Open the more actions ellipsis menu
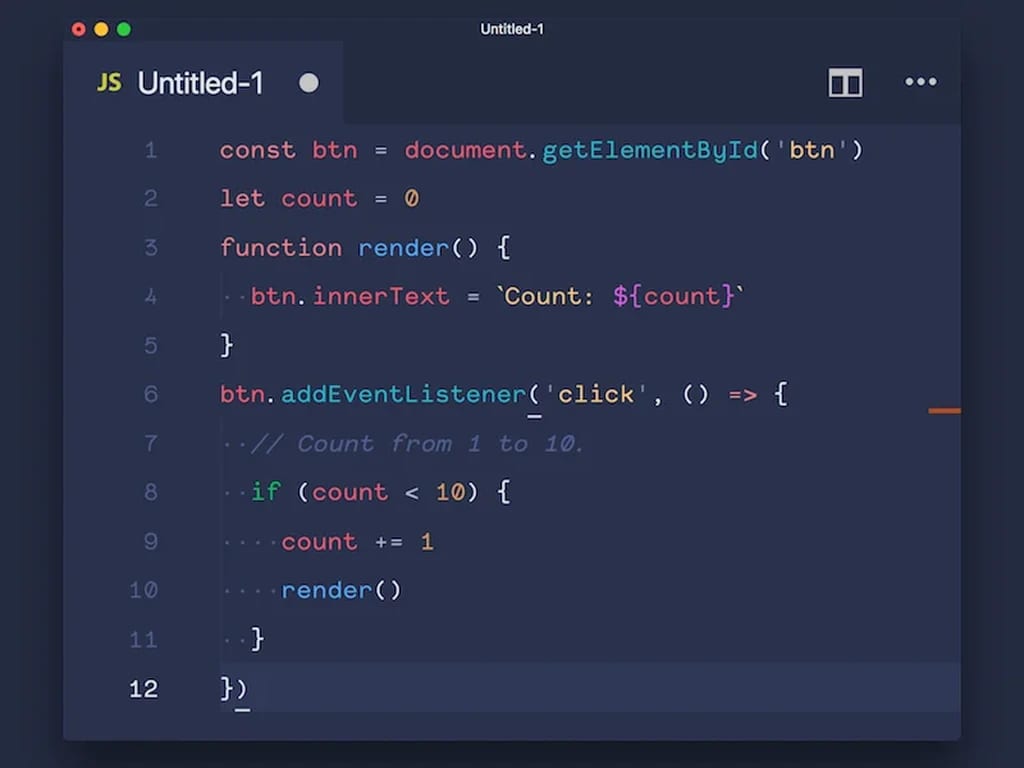The width and height of the screenshot is (1024, 768). (921, 82)
